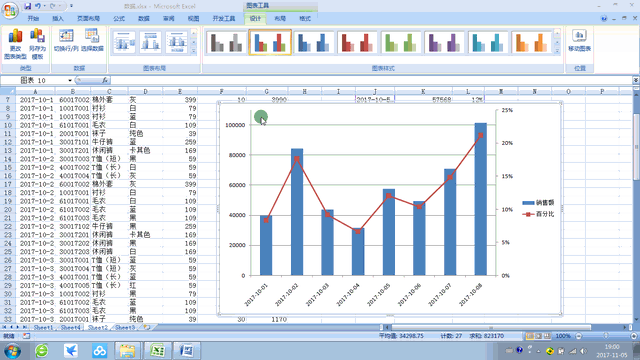
Task: Click zoom out minus button
Action: coord(578,336)
